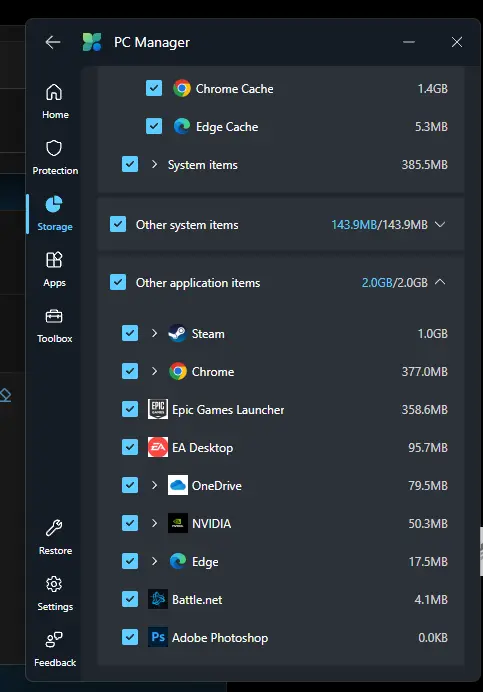Expand the Steam row chevron
The width and height of the screenshot is (483, 692).
click(154, 333)
